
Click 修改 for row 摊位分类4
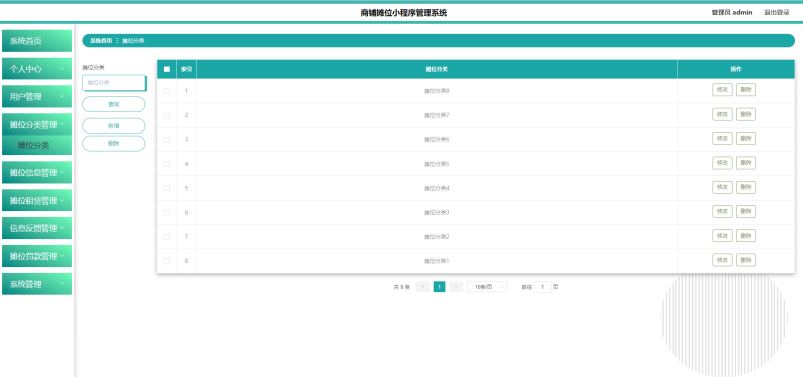(722, 187)
